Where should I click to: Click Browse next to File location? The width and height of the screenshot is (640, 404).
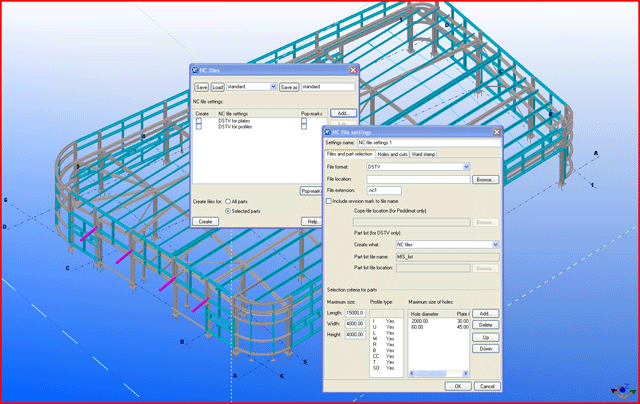(x=485, y=180)
